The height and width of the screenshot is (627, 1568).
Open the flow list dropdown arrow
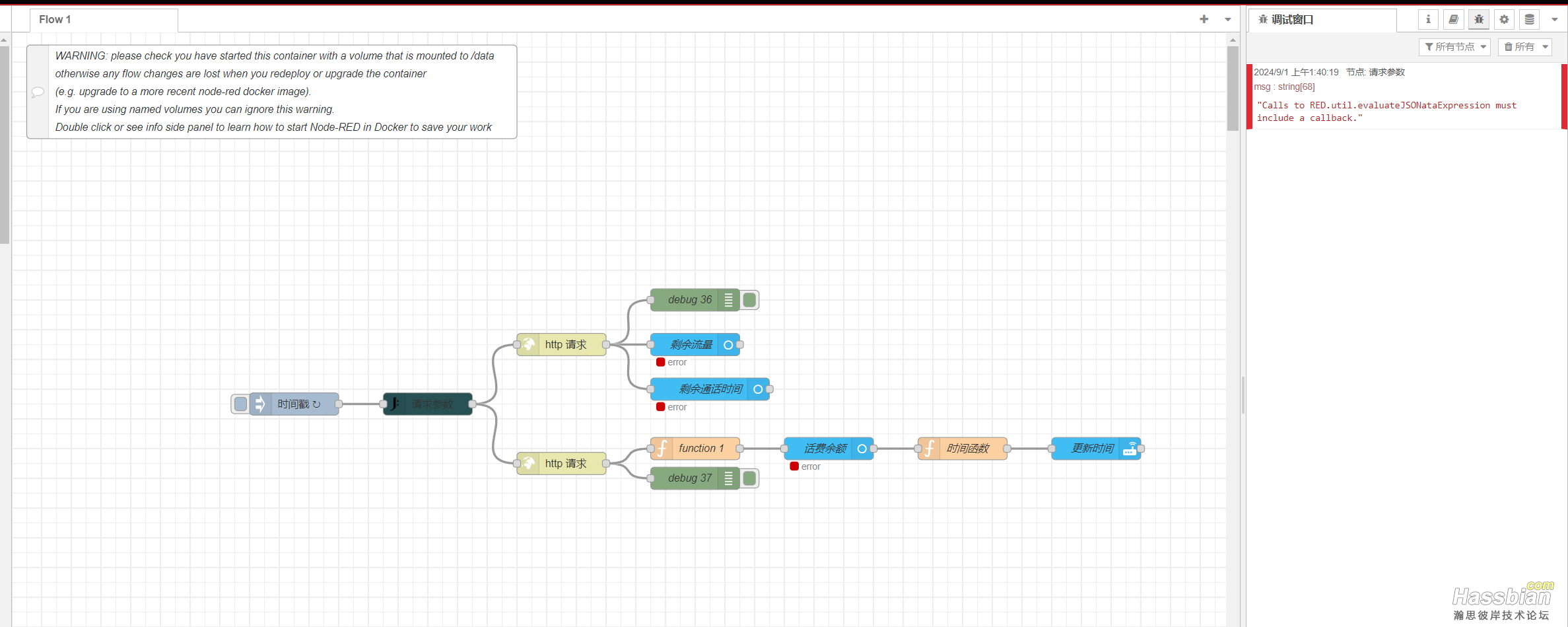pos(1227,19)
